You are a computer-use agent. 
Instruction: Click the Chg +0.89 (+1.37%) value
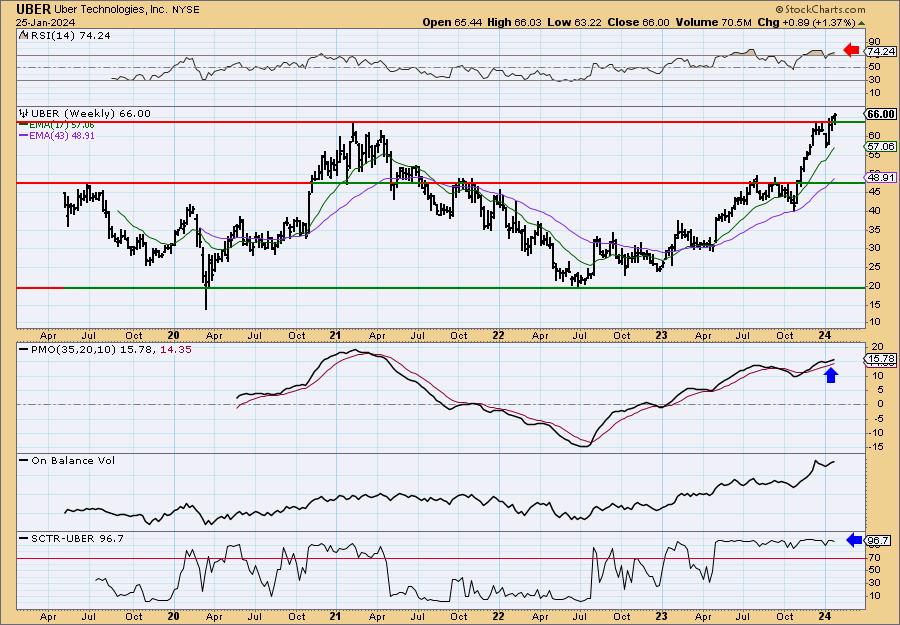(806, 22)
